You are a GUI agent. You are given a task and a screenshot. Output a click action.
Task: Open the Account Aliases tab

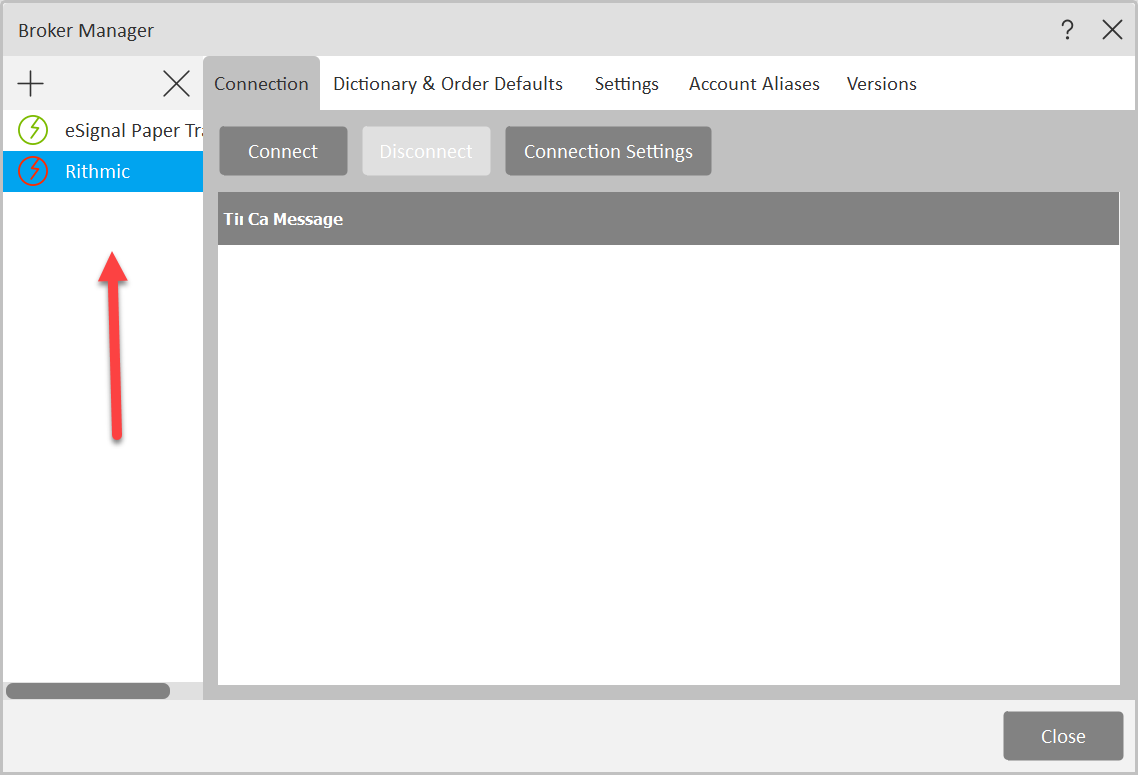754,84
